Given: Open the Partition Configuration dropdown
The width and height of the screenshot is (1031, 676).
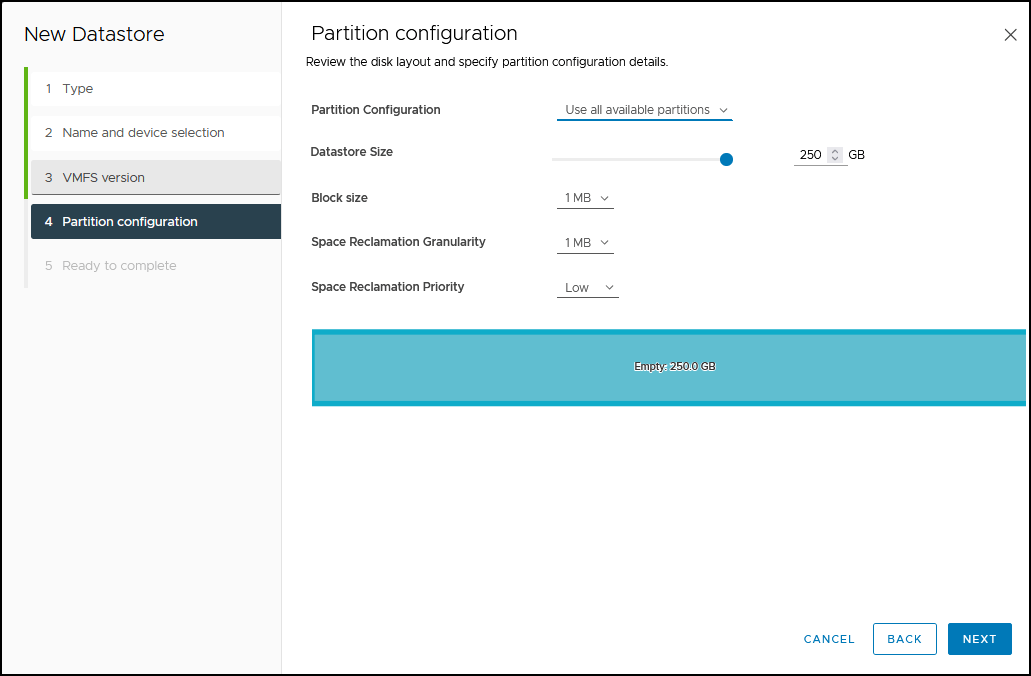Looking at the screenshot, I should coord(644,110).
